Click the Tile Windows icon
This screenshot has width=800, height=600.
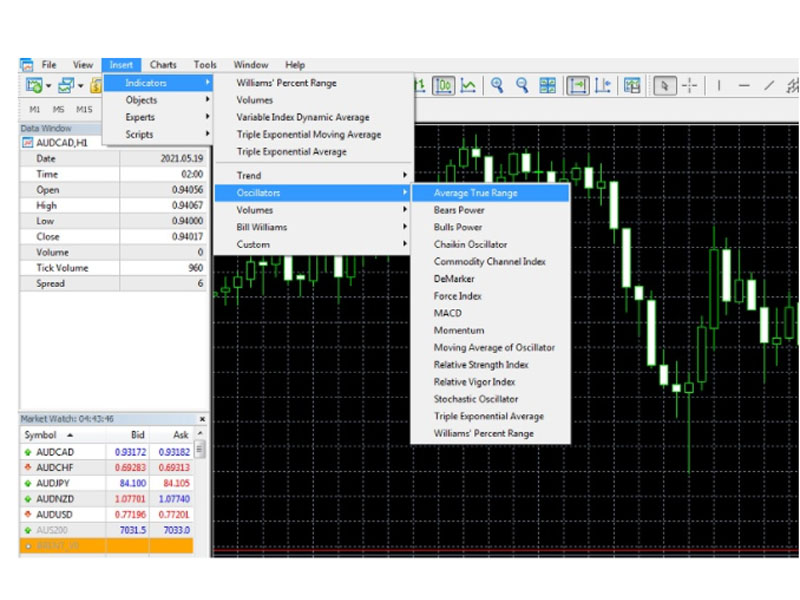coord(547,85)
